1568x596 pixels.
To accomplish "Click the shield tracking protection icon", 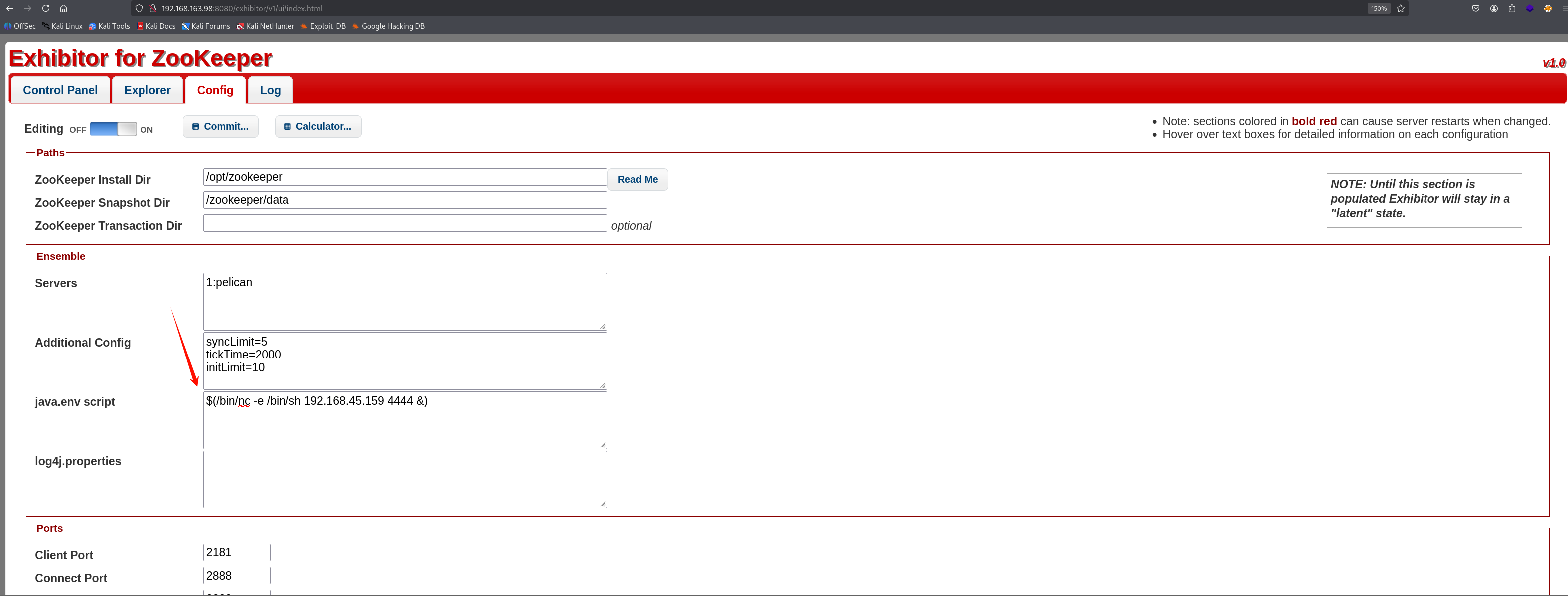I will click(139, 8).
